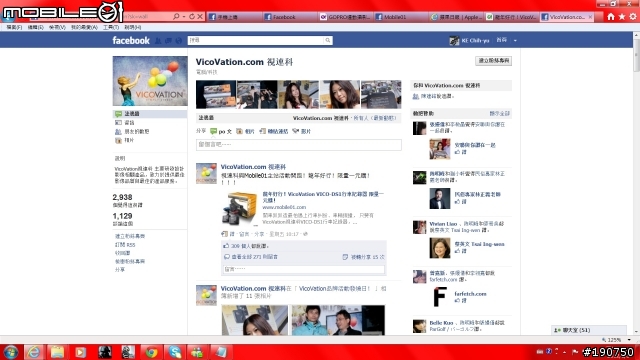Click the farfetch F logo thumbnail
This screenshot has height=360, width=640.
(440, 297)
